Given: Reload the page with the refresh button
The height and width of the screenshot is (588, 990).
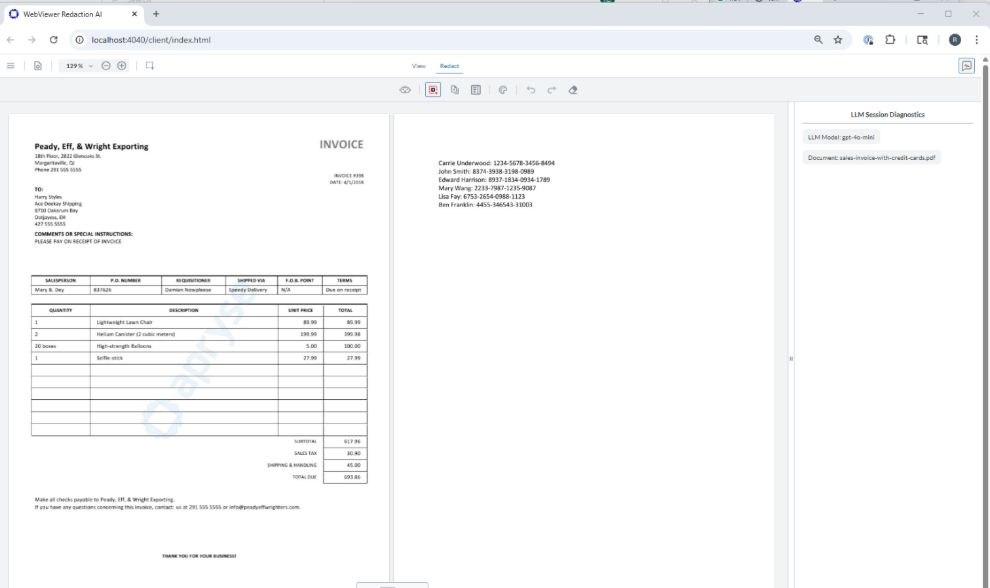Looking at the screenshot, I should point(54,40).
